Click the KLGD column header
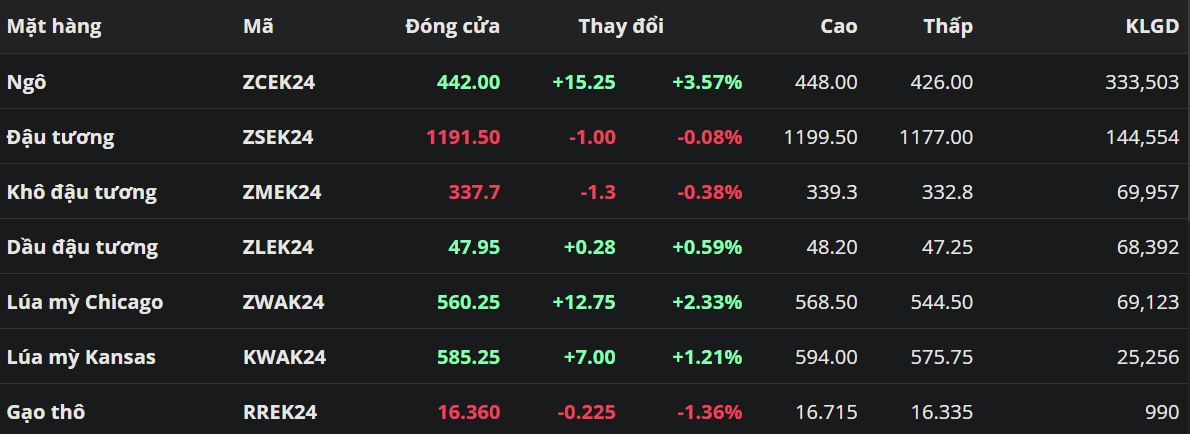Viewport: 1190px width, 434px height. tap(1152, 27)
